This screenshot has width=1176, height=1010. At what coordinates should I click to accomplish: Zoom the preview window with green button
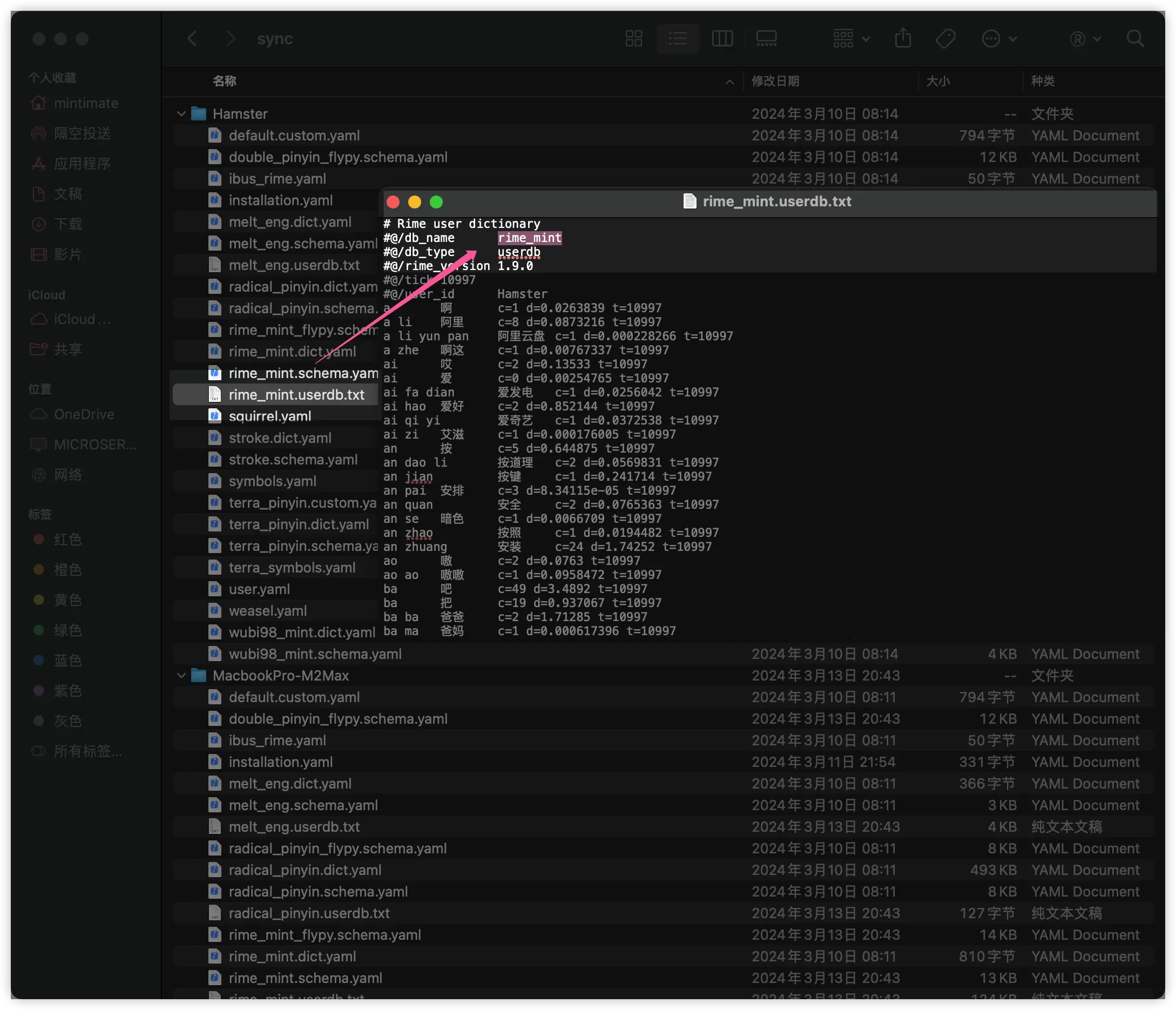[436, 201]
